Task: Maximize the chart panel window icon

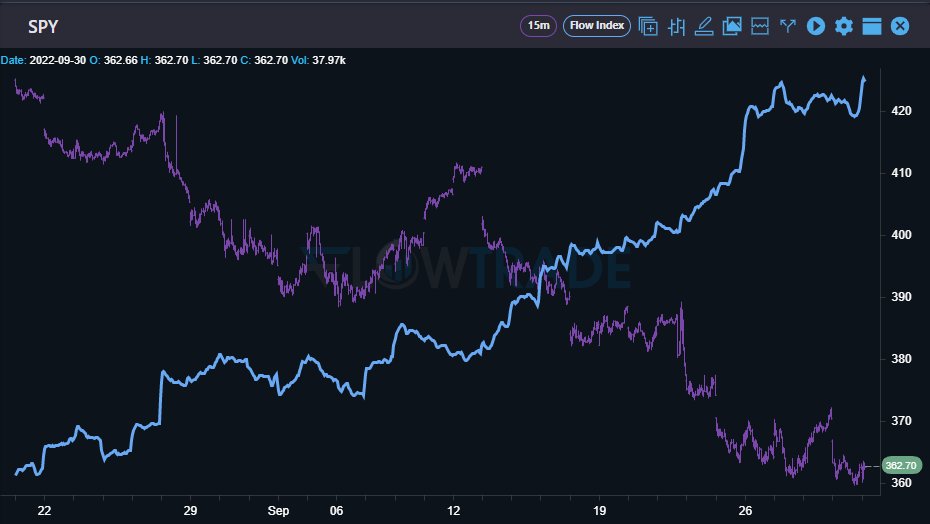Action: (871, 26)
